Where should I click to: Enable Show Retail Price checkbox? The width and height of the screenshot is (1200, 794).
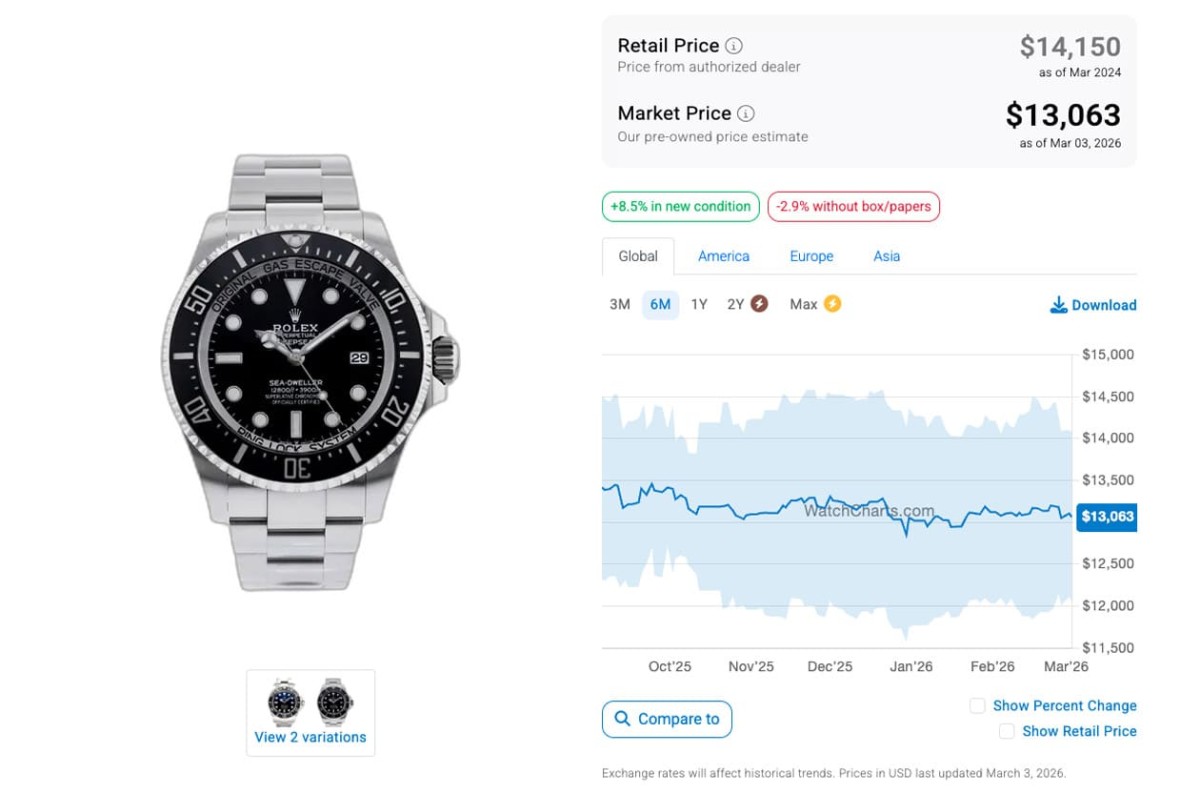point(1007,732)
